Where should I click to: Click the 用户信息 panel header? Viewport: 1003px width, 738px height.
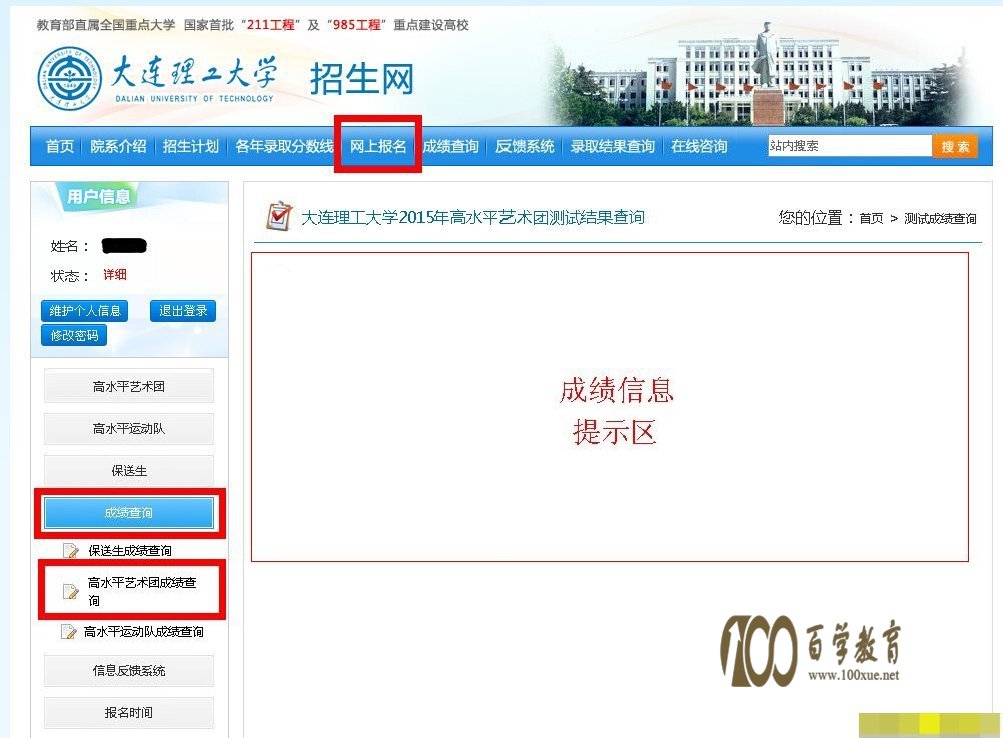click(x=99, y=196)
